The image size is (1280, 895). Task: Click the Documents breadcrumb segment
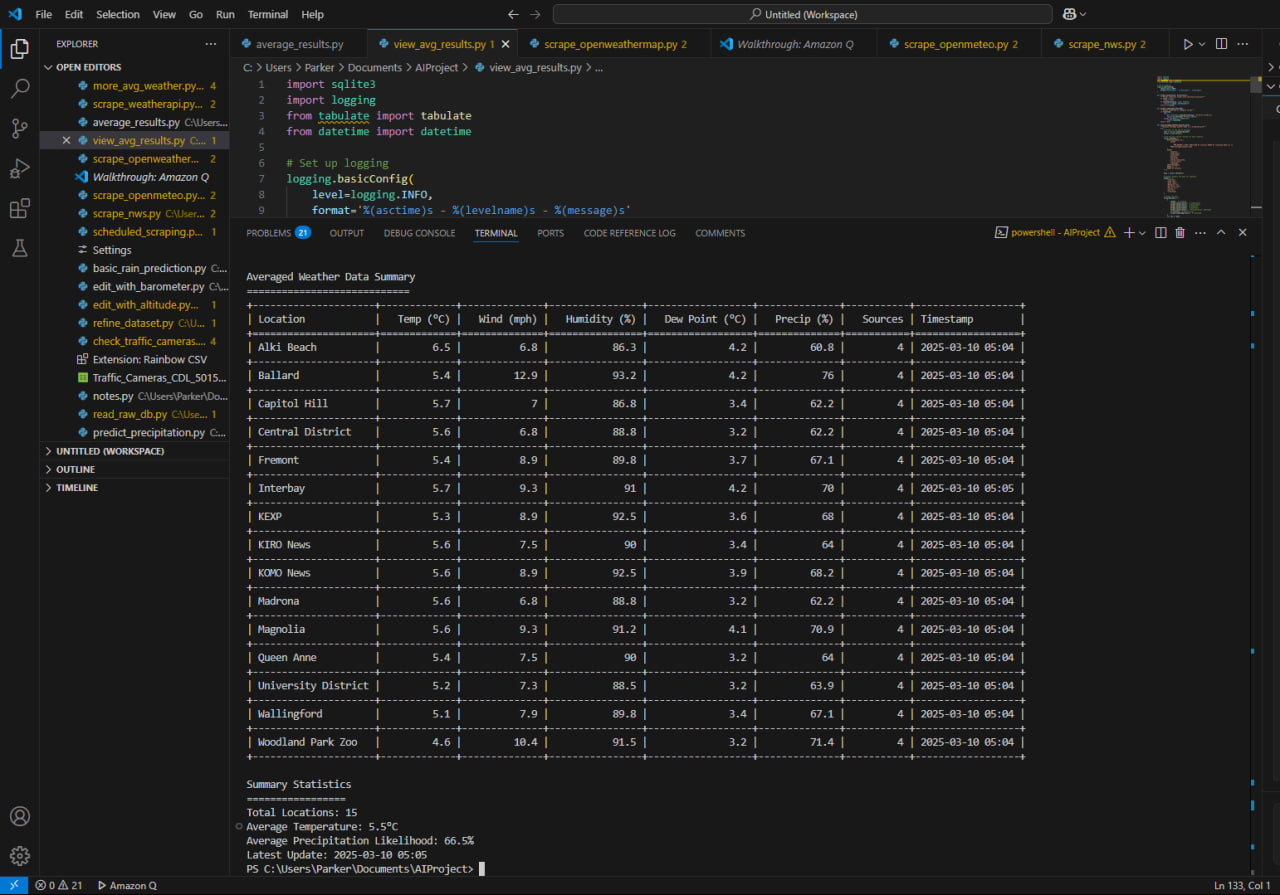[x=374, y=67]
